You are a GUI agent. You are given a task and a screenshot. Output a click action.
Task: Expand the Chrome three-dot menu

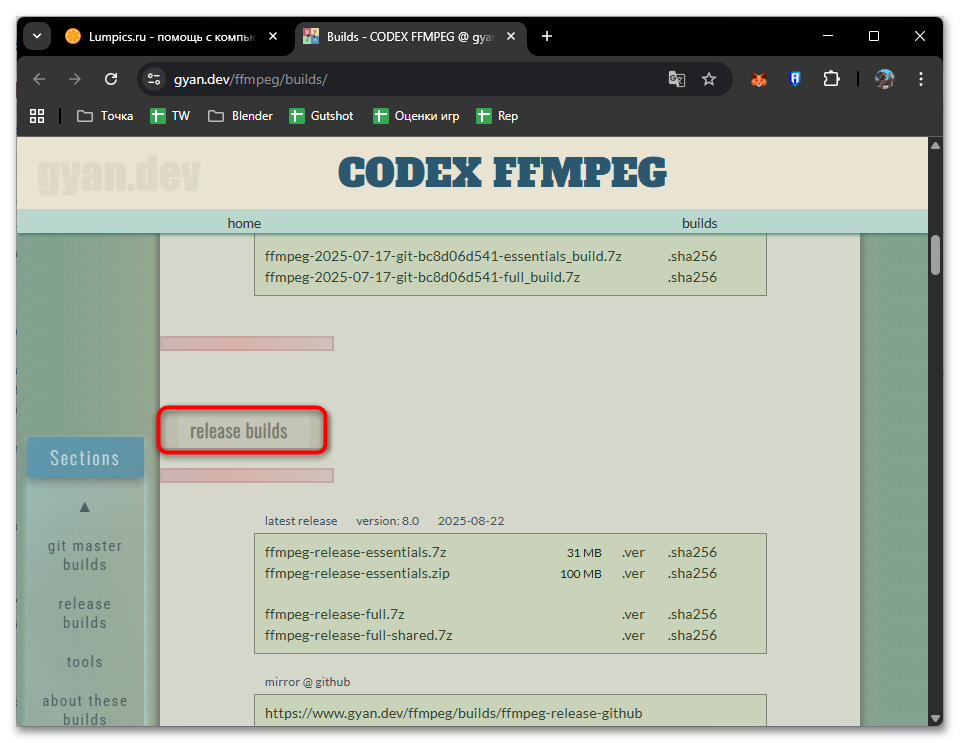(921, 78)
